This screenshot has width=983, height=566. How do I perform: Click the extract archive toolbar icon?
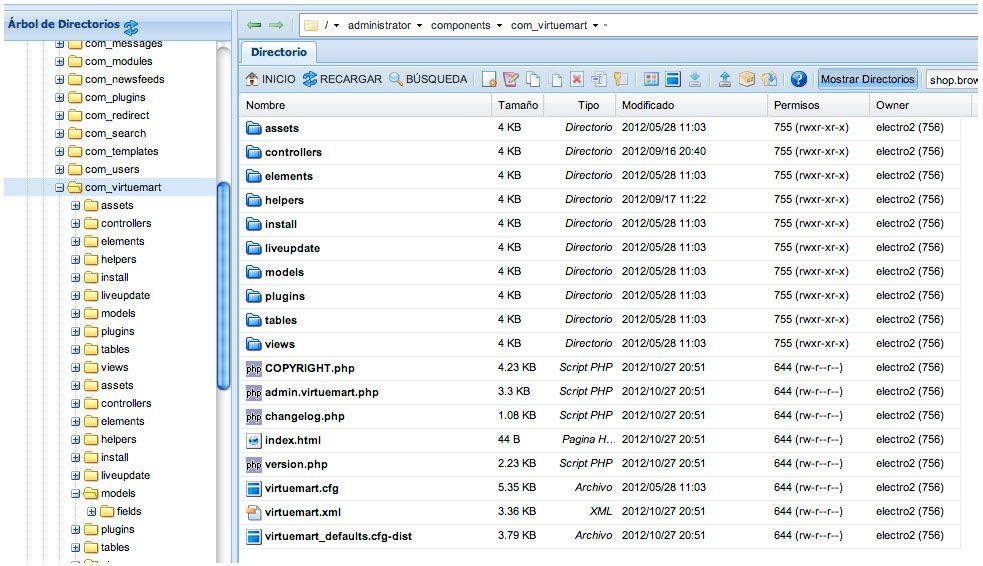point(769,79)
